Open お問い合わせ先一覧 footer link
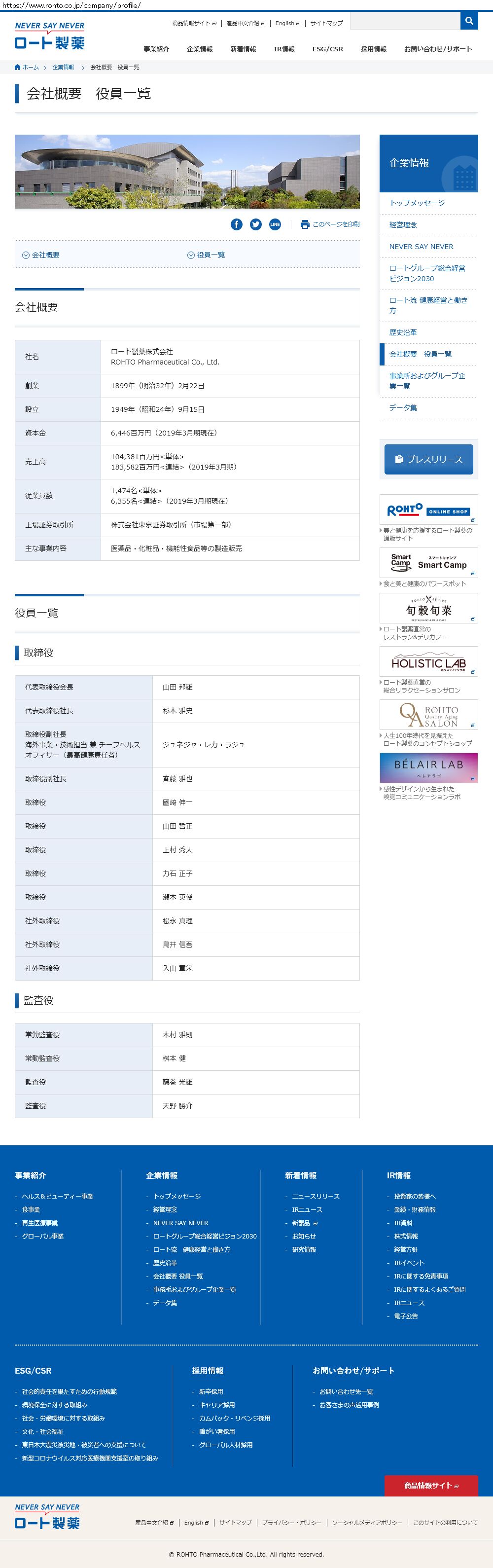Image resolution: width=493 pixels, height=1568 pixels. (x=346, y=1391)
